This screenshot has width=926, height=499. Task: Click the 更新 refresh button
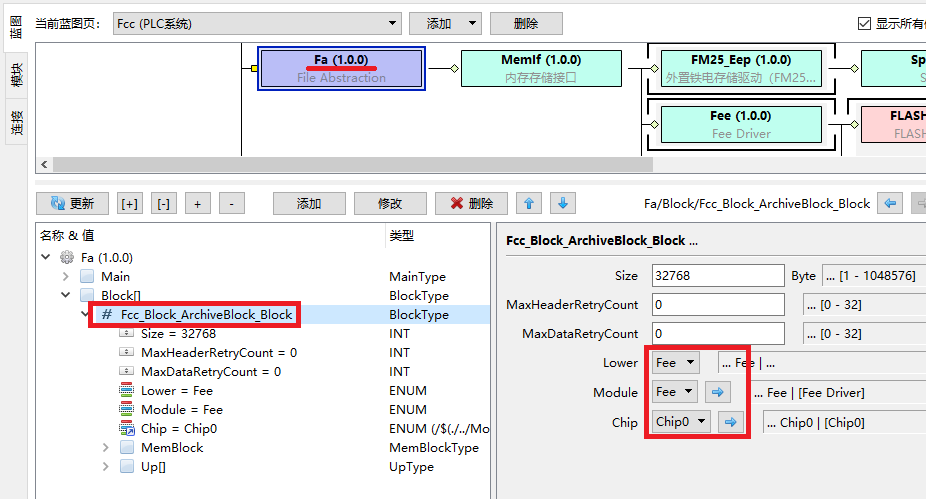click(x=72, y=203)
